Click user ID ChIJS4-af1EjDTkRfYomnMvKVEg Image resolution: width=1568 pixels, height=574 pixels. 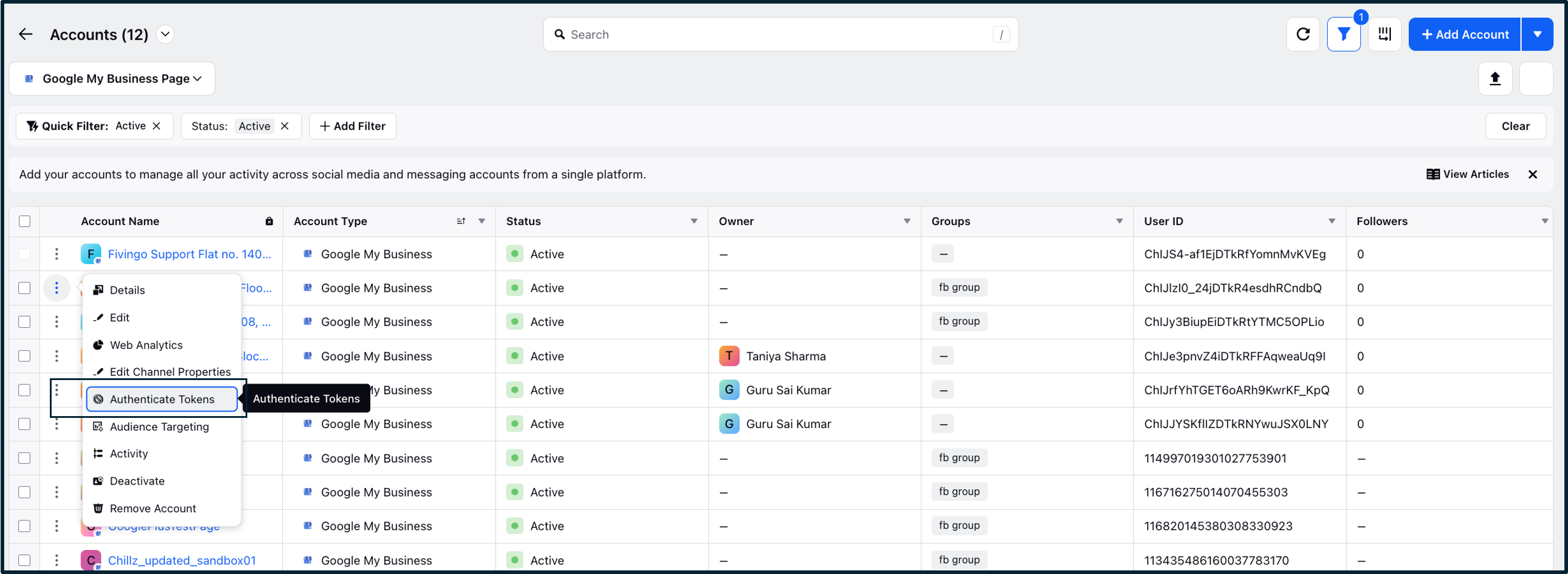[x=1234, y=254]
